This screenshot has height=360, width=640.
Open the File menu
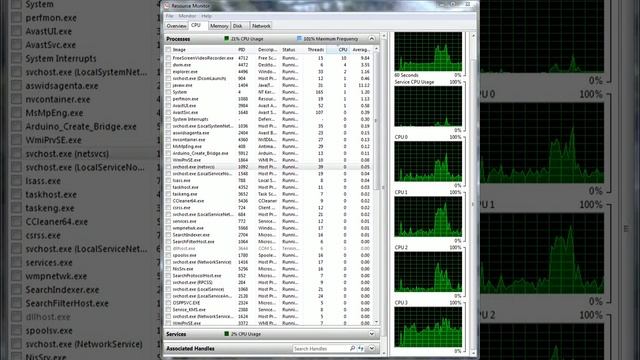point(169,16)
